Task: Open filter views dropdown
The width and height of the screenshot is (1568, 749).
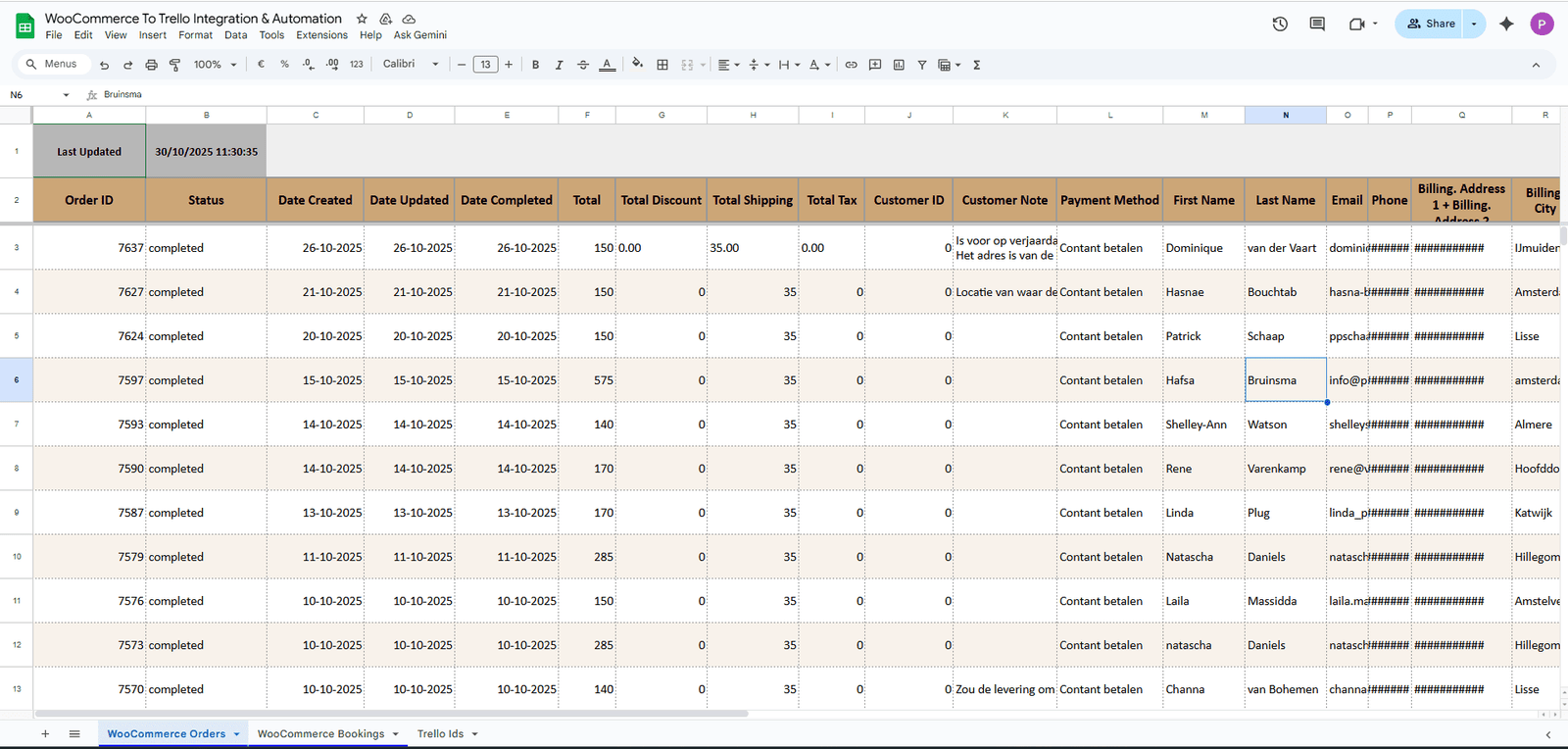Action: [x=949, y=65]
